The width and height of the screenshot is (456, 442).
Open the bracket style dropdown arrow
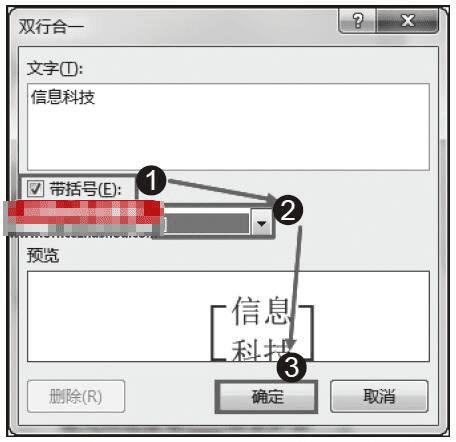coord(262,223)
